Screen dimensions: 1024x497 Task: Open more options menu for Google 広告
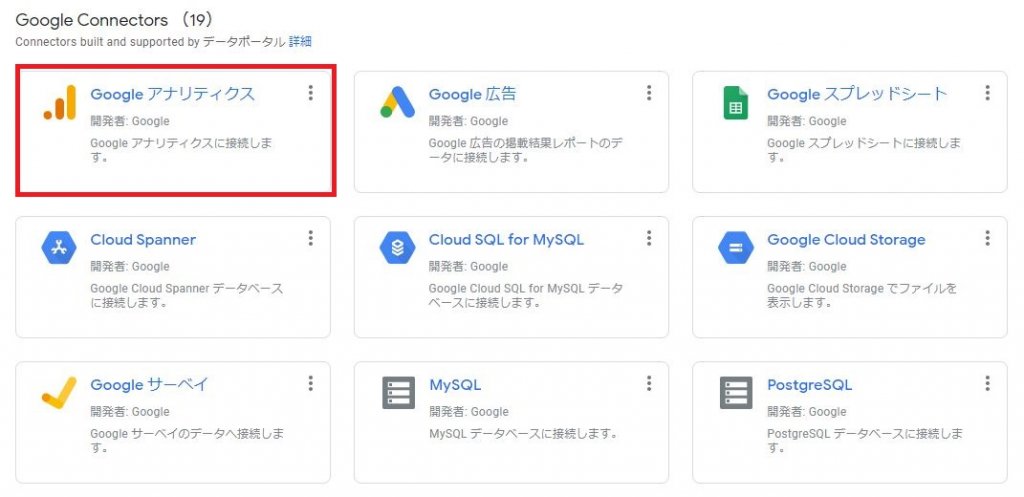tap(648, 93)
